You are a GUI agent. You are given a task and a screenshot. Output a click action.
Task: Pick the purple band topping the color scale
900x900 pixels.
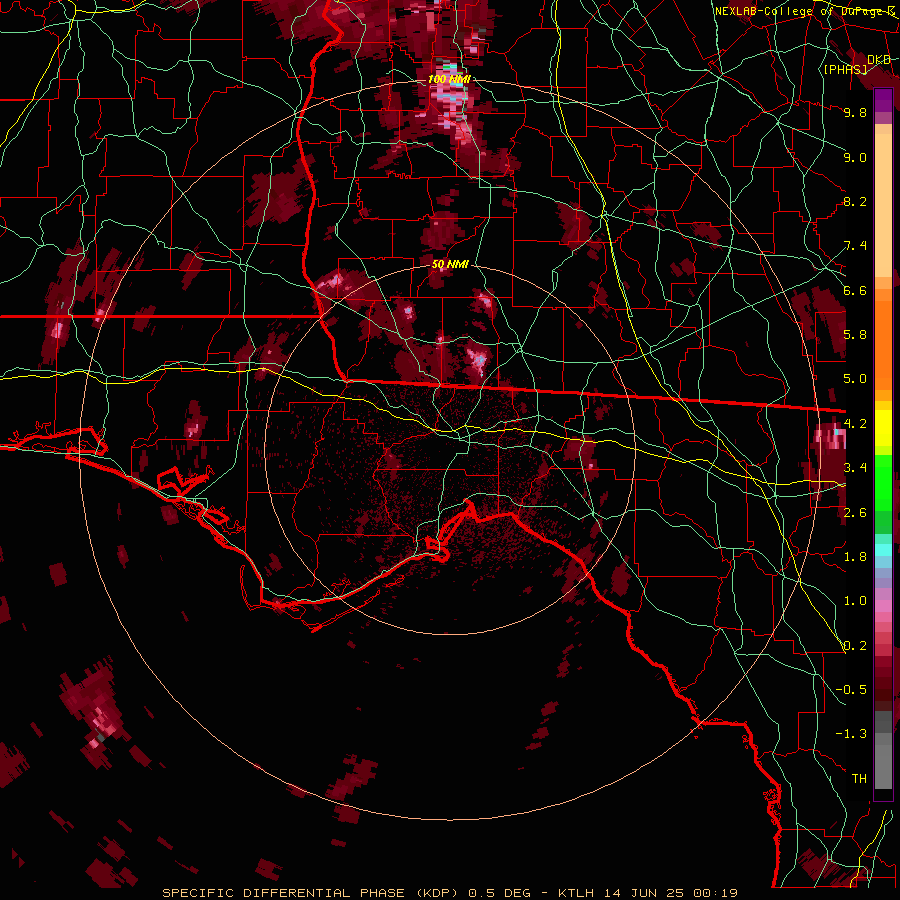[x=883, y=100]
